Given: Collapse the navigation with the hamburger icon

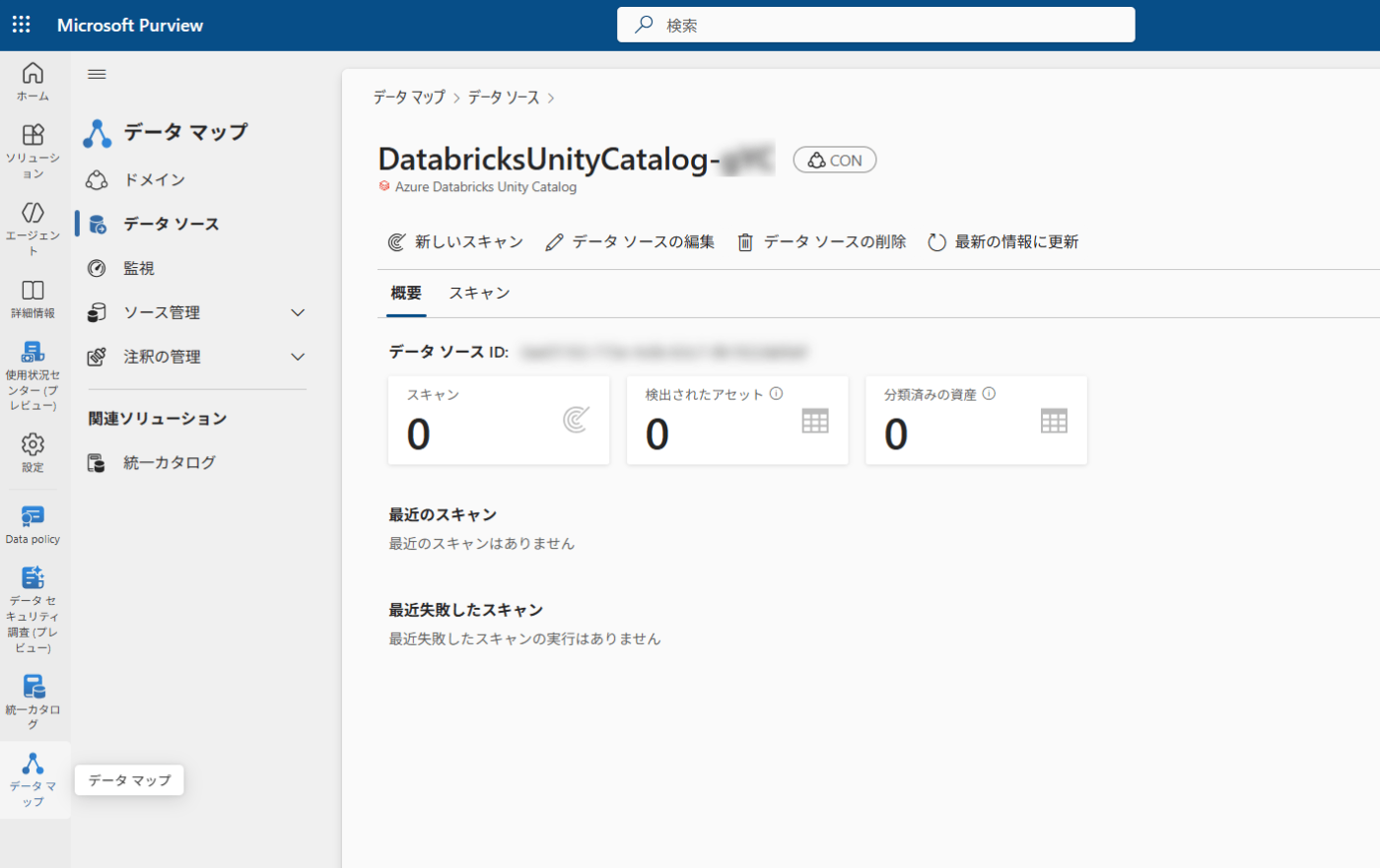Looking at the screenshot, I should 97,74.
